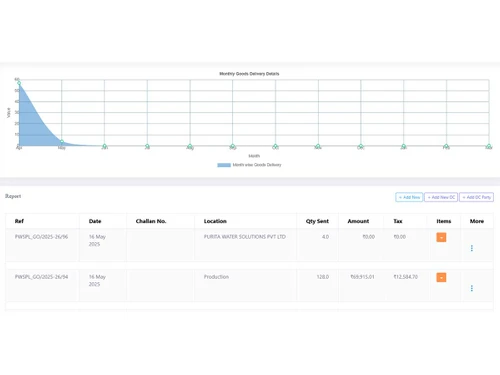Expand the items dropdown for the Production row
500x375 pixels.
tap(441, 277)
